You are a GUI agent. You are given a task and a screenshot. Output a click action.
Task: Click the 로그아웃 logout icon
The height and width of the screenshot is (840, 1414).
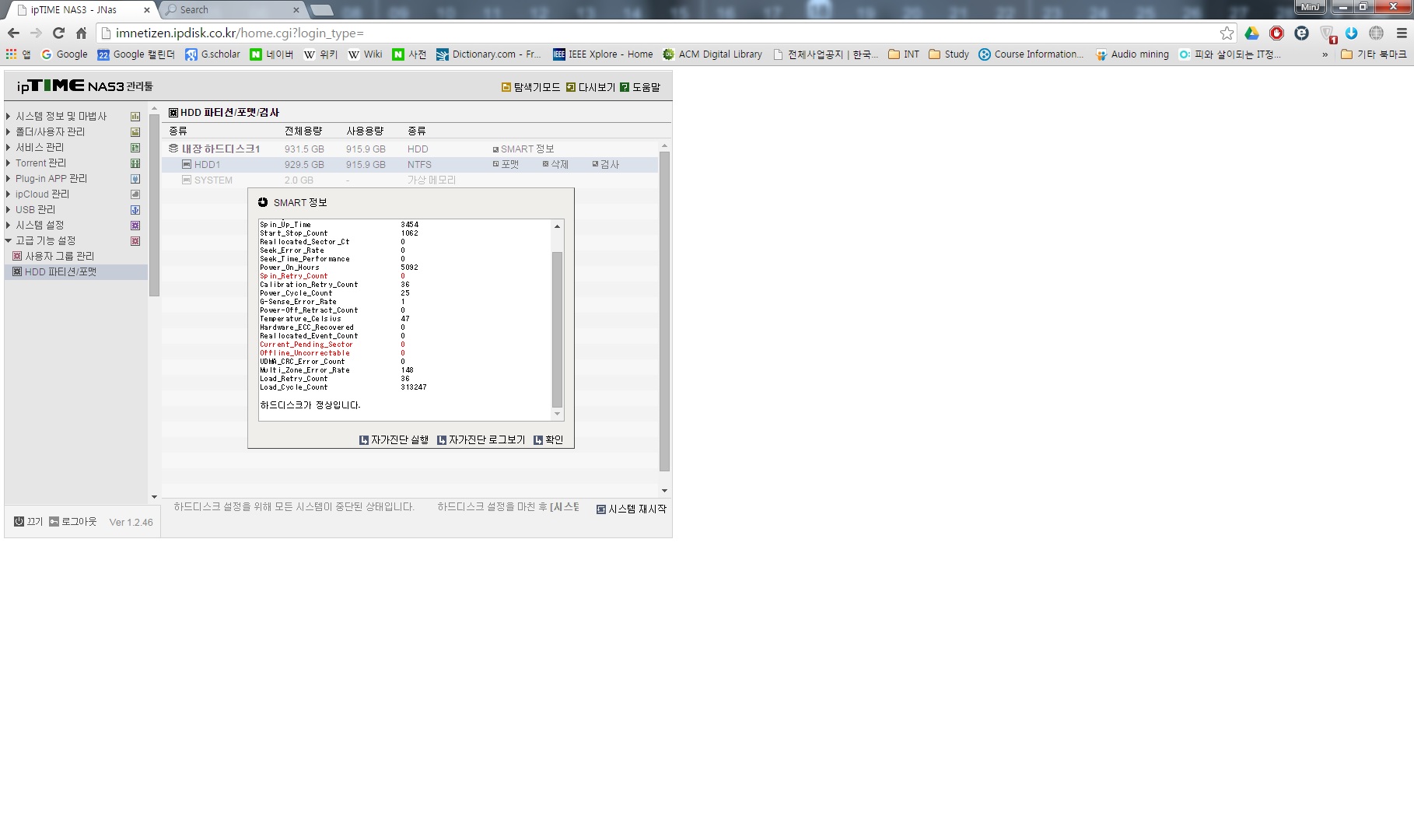54,522
